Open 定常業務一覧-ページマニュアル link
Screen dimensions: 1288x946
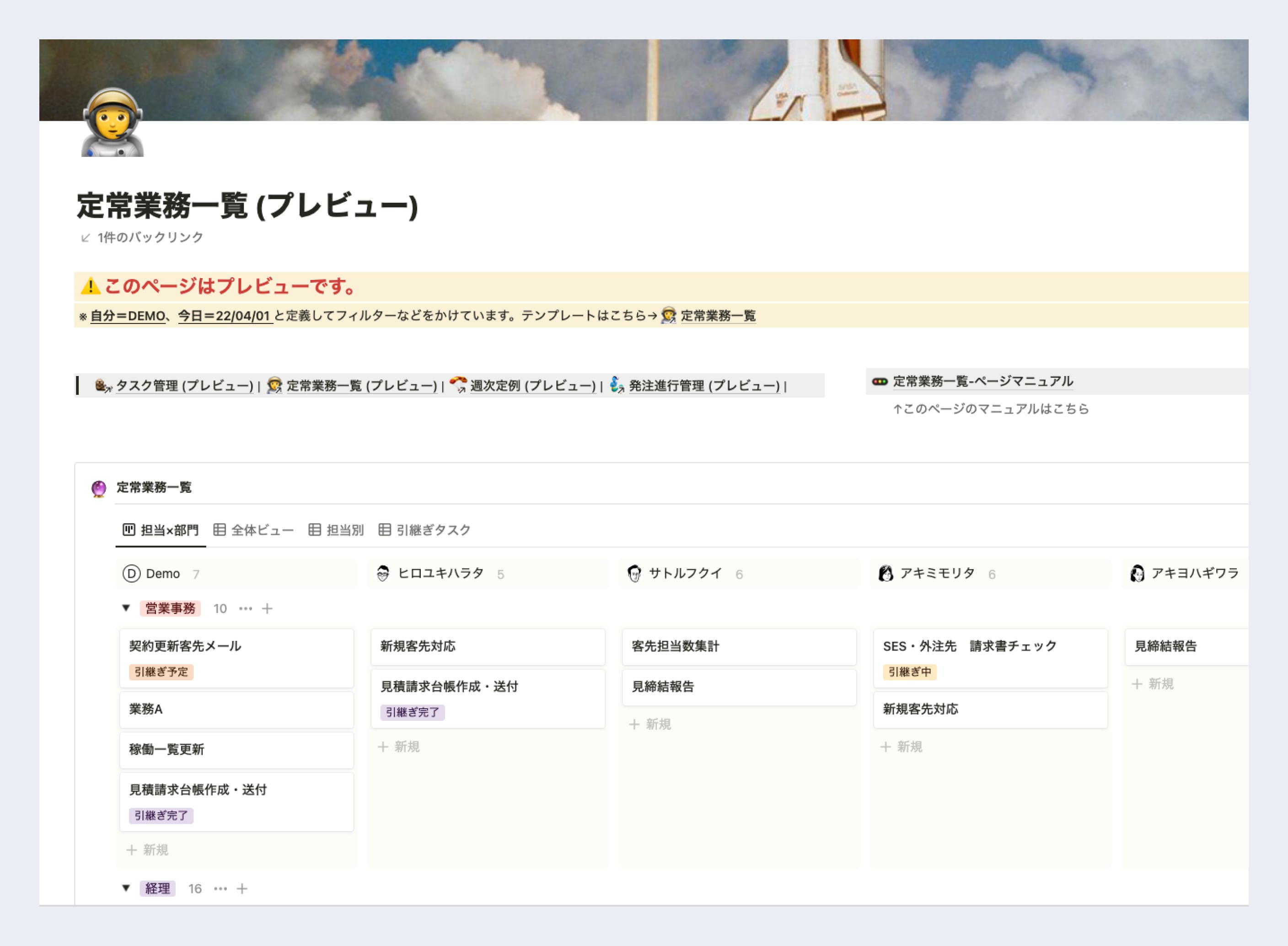(982, 382)
